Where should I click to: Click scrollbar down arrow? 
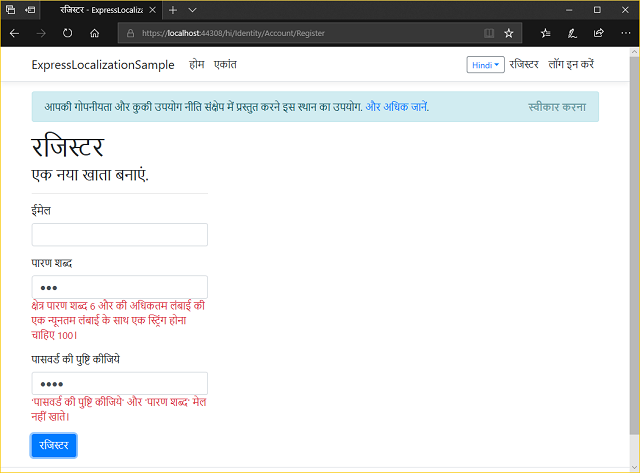pyautogui.click(x=634, y=467)
